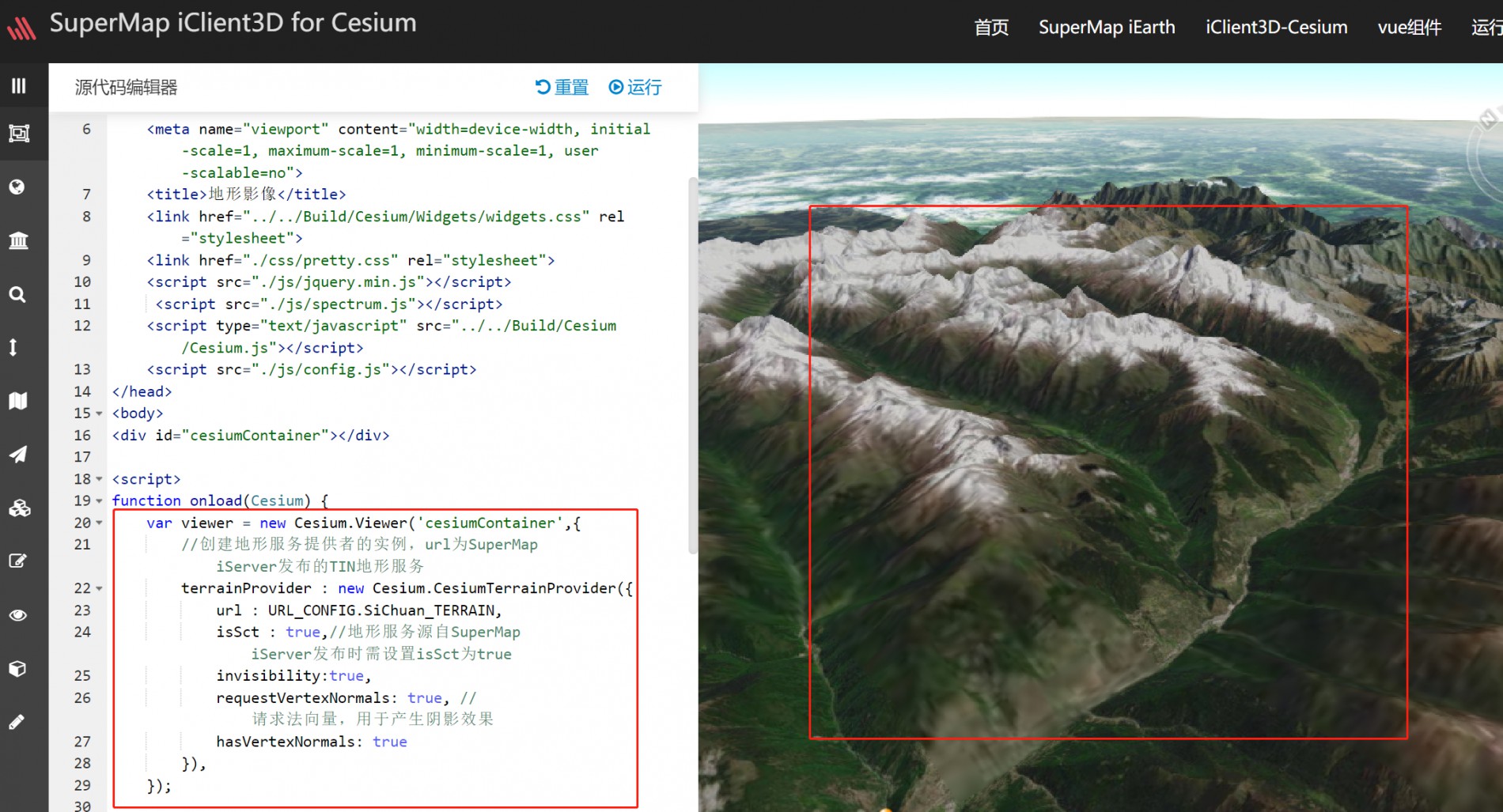This screenshot has width=1503, height=812.
Task: Select the single cube icon in the sidebar
Action: click(x=17, y=668)
